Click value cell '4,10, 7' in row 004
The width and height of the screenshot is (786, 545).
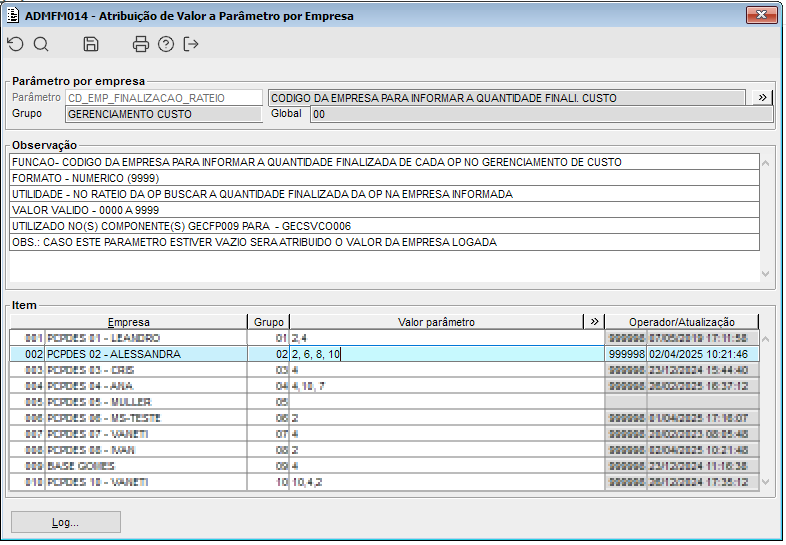point(447,386)
